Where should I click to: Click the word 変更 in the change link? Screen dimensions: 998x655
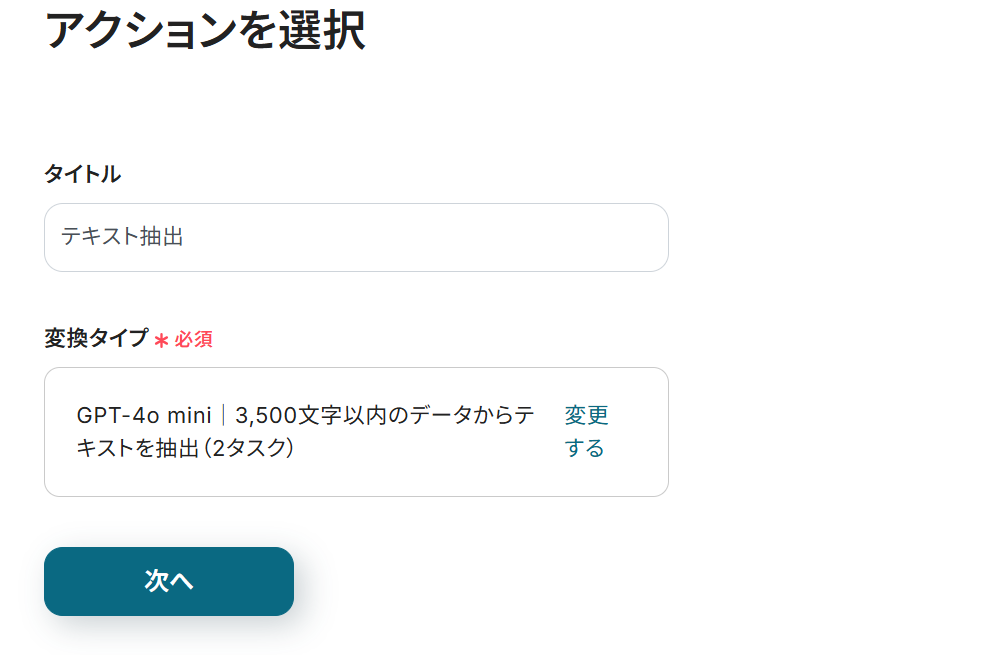pyautogui.click(x=588, y=415)
